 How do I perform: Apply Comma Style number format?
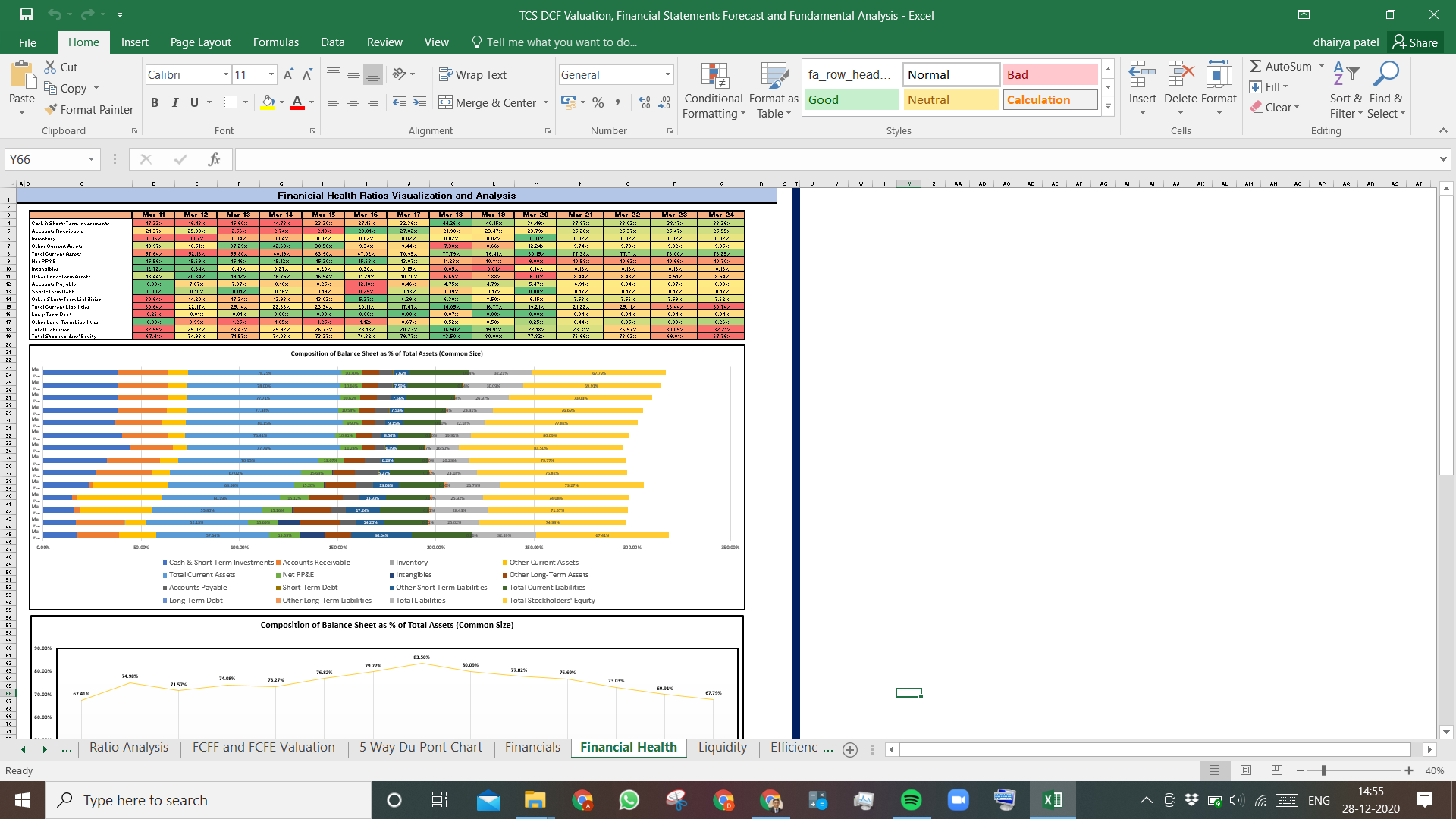coord(618,102)
